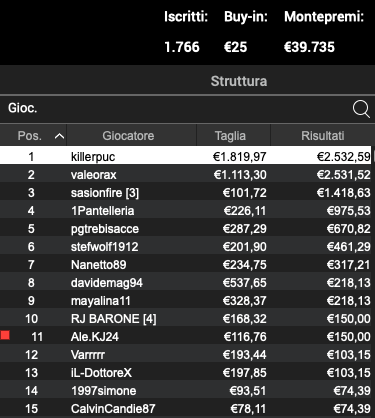The width and height of the screenshot is (375, 418).
Task: Select the 1Pantelleria row
Action: point(185,210)
